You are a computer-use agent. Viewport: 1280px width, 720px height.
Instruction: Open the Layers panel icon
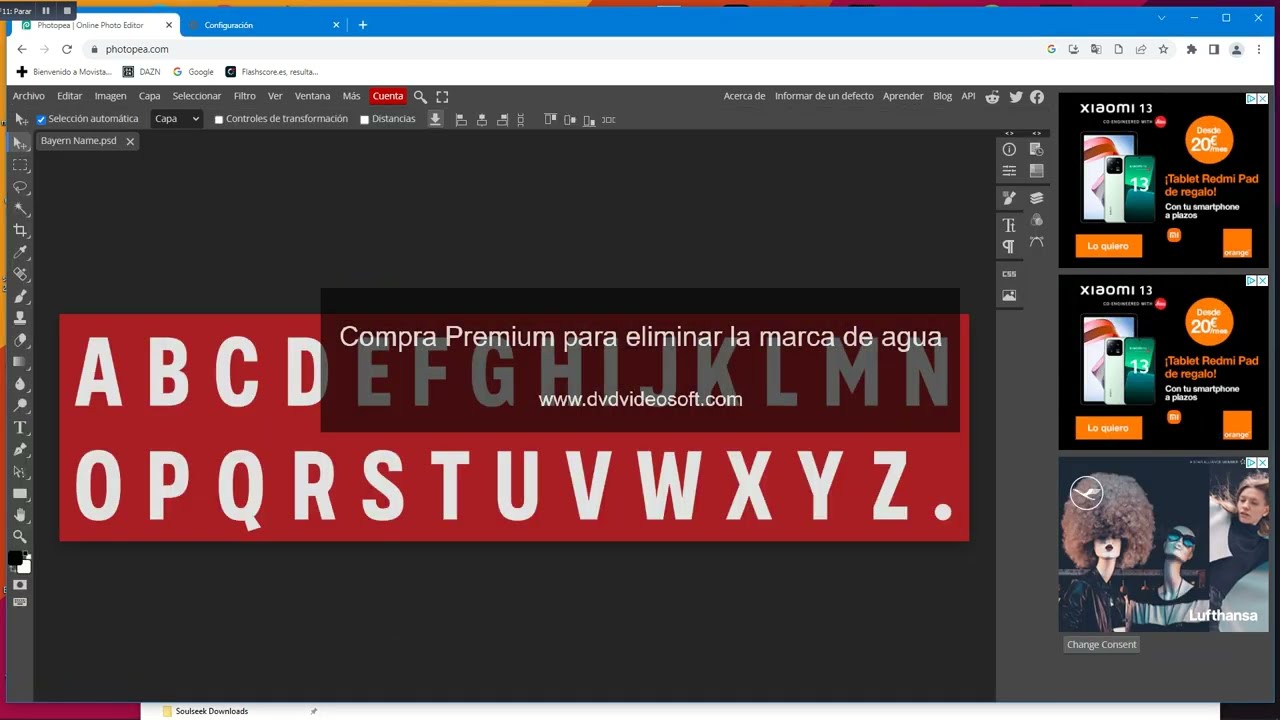(1036, 198)
